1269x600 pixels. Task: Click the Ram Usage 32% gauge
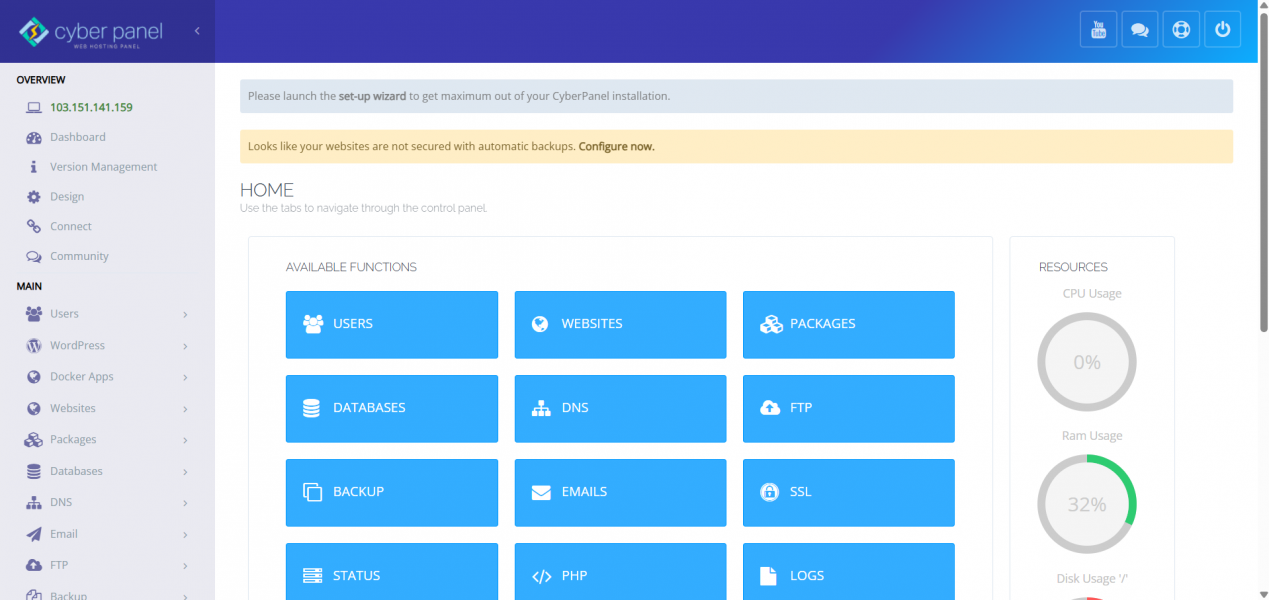1087,504
